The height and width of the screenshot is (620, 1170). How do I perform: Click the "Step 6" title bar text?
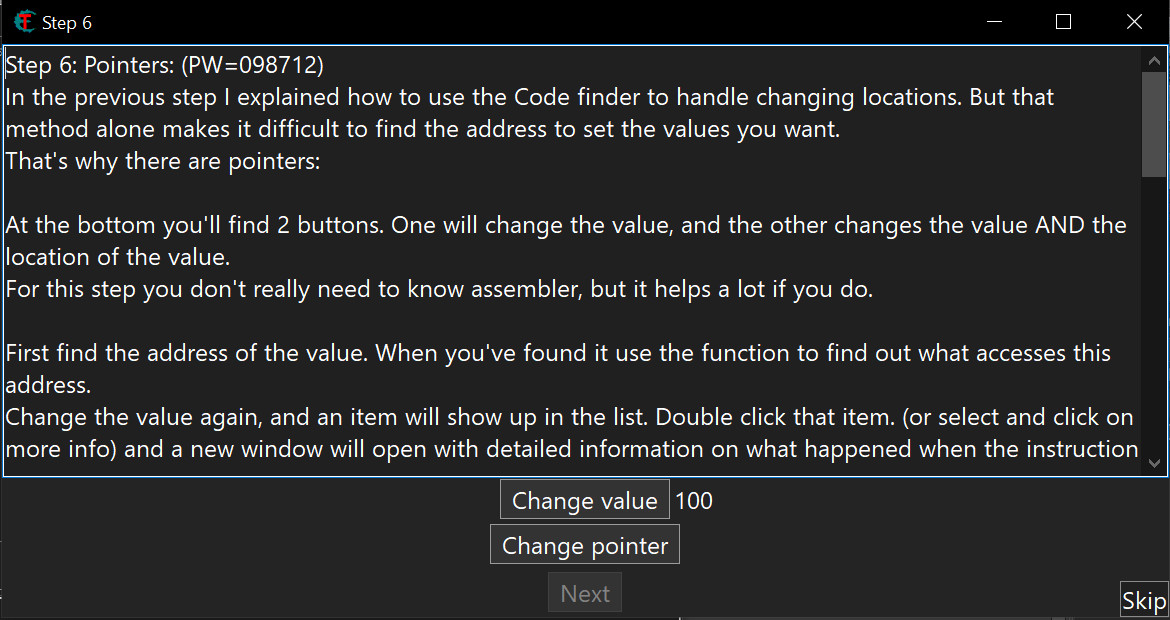point(67,22)
